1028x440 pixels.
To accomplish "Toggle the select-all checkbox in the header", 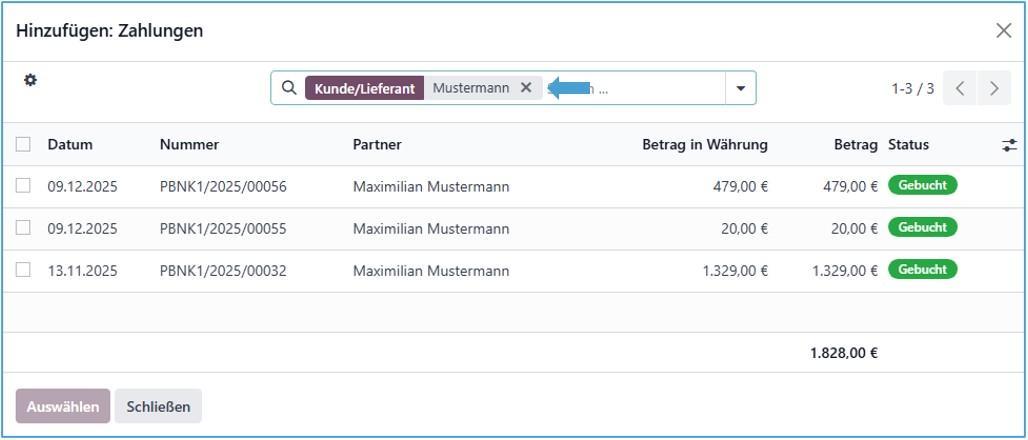I will [x=23, y=145].
